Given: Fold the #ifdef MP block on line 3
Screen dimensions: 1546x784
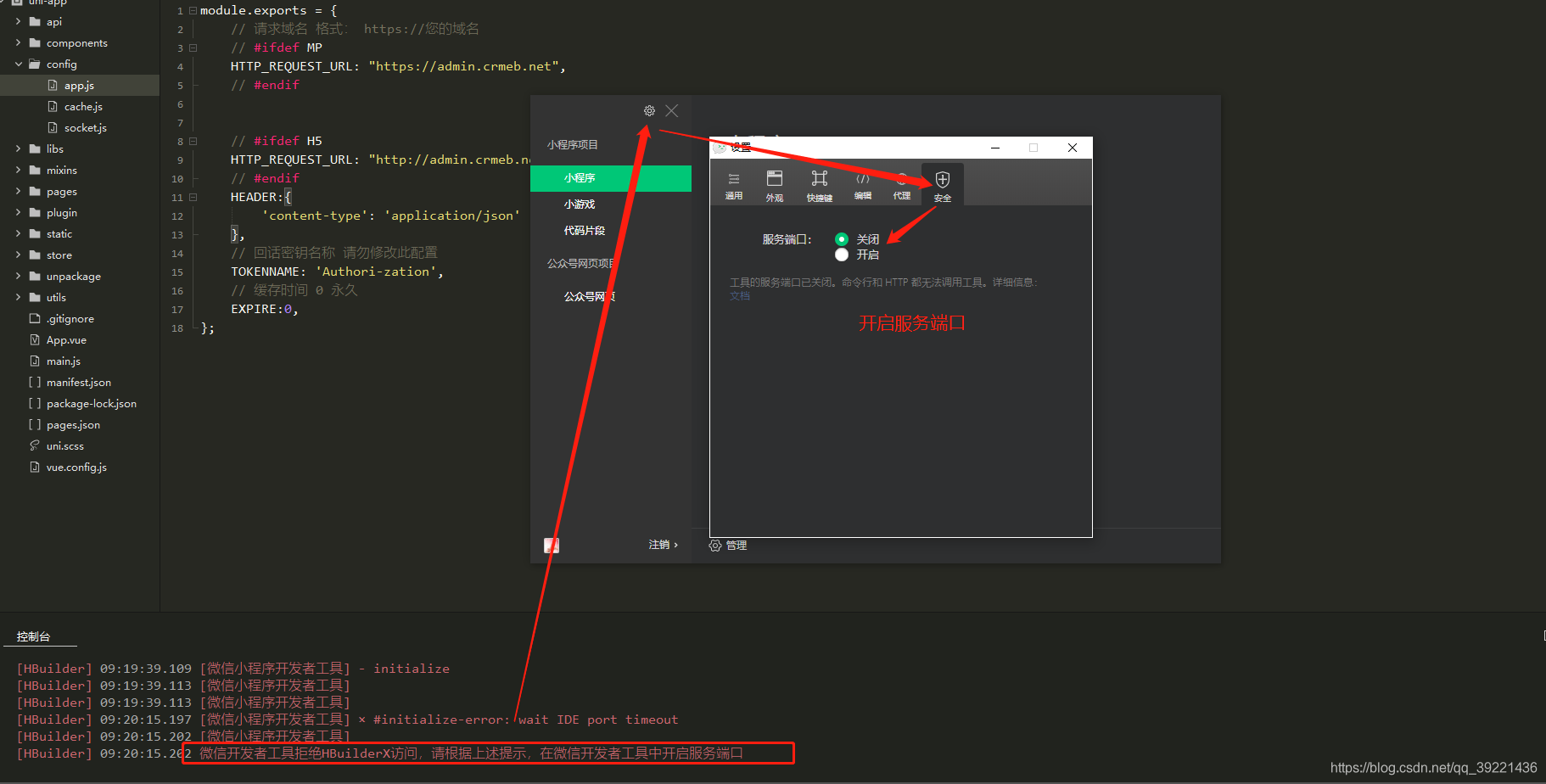Looking at the screenshot, I should pos(193,48).
